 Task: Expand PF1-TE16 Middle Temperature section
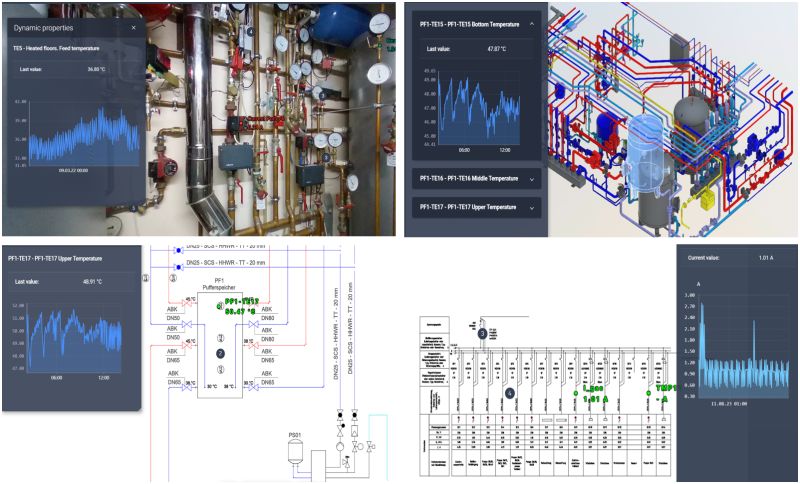[531, 177]
